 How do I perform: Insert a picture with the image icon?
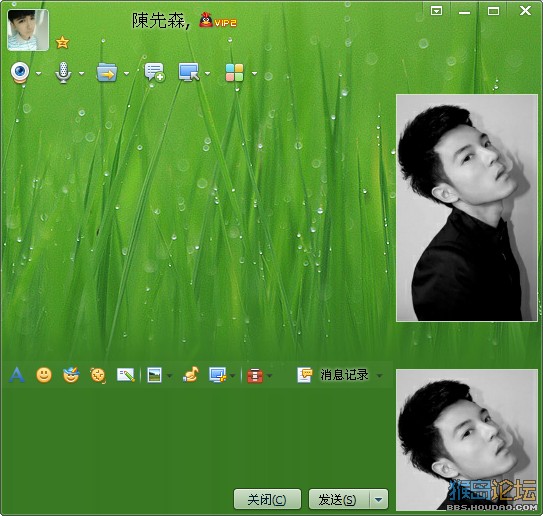tap(154, 375)
